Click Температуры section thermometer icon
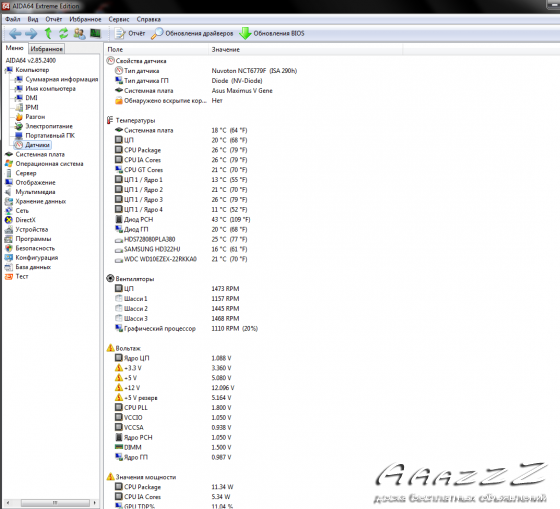The height and width of the screenshot is (509, 560). [110, 120]
